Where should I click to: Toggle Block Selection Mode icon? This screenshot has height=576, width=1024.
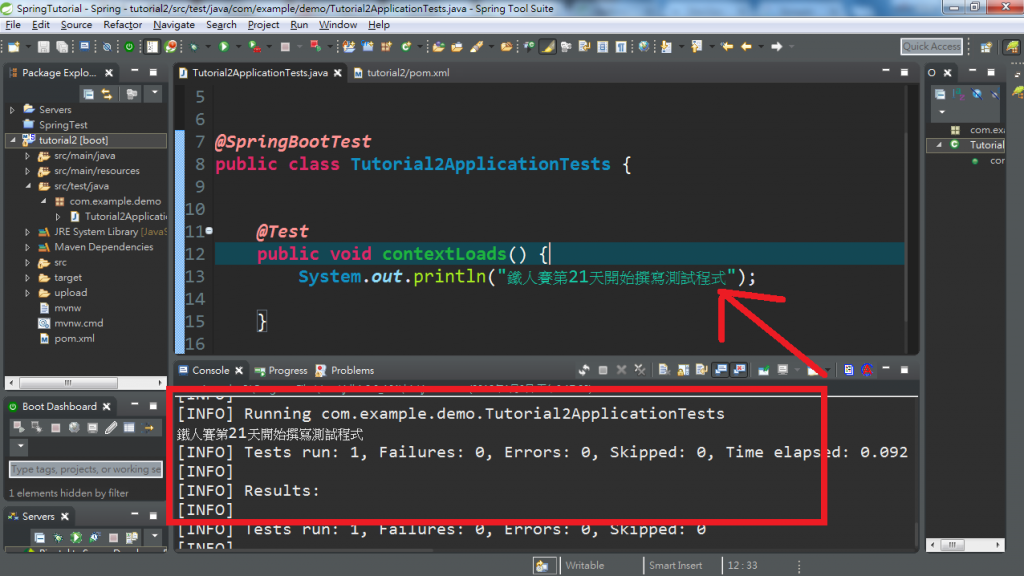pyautogui.click(x=603, y=46)
